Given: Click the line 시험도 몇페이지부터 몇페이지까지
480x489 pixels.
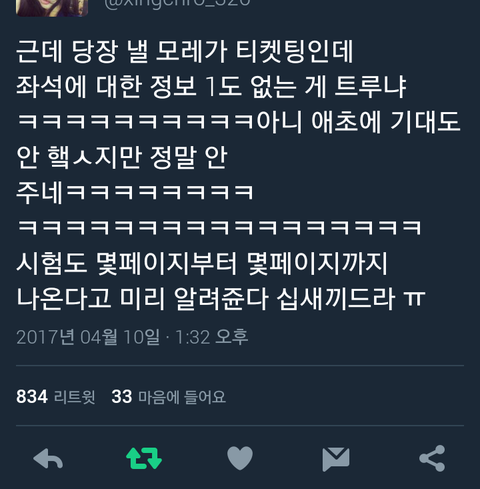Looking at the screenshot, I should point(202,263).
